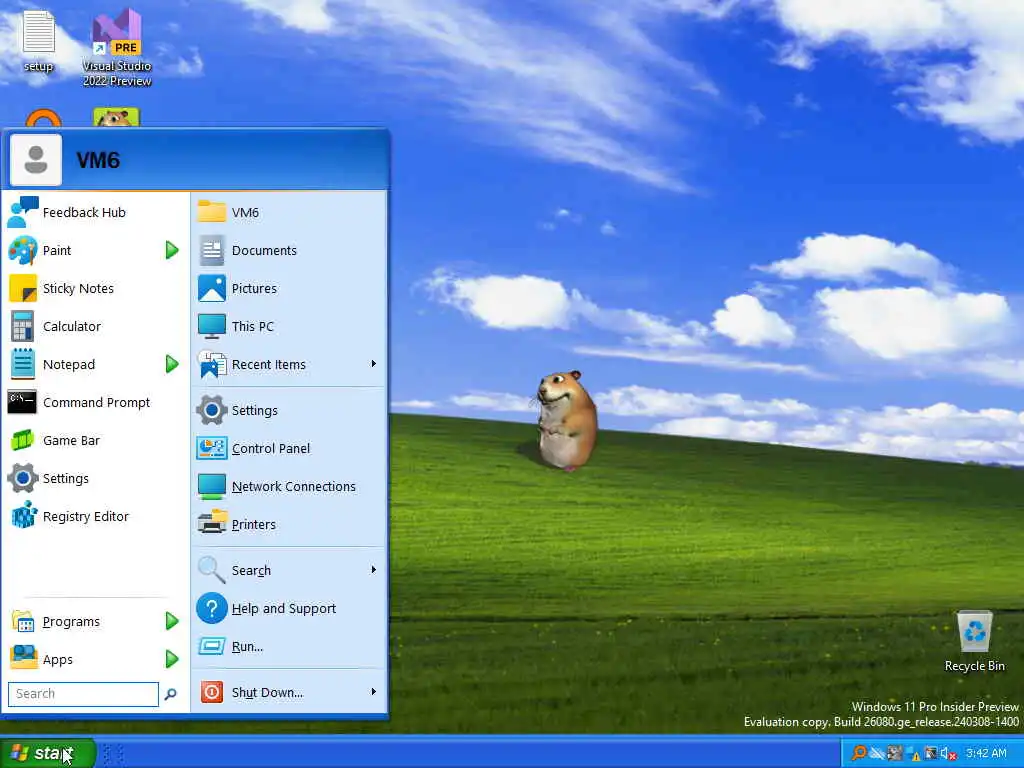
Task: Open the Documents folder
Action: pos(289,250)
